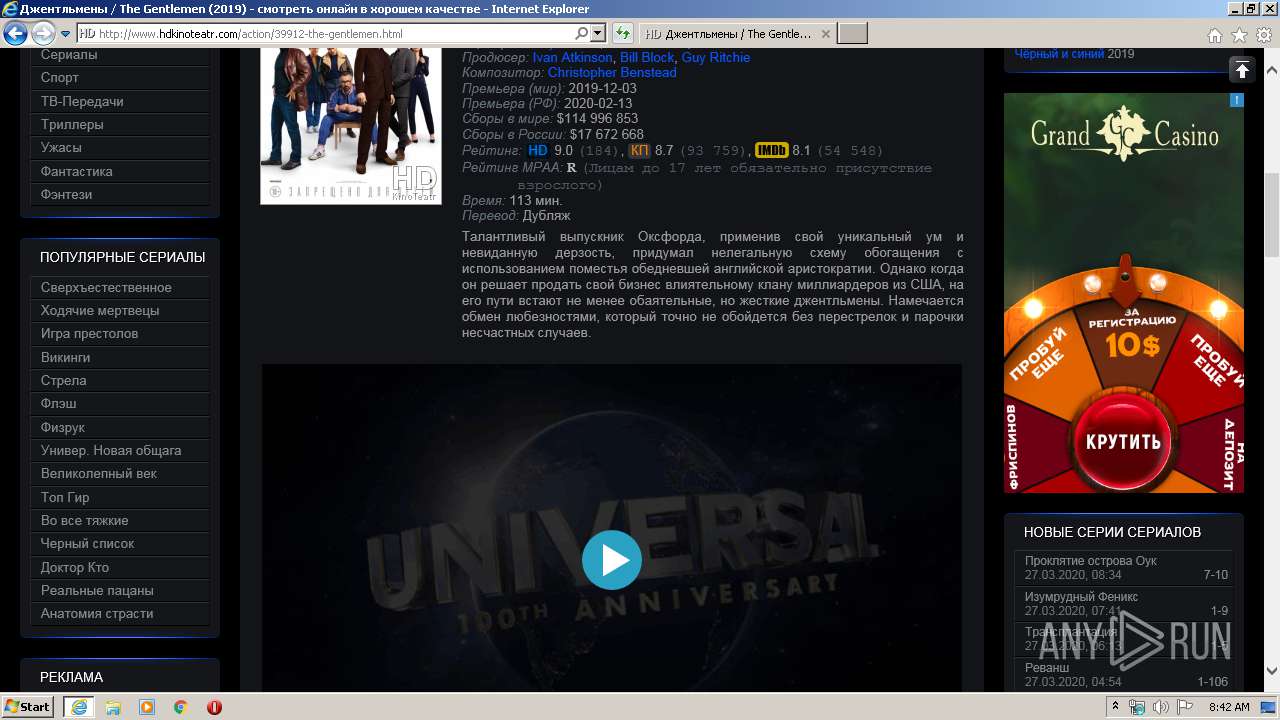
Task: Open the Favorites star icon
Action: [x=1239, y=35]
